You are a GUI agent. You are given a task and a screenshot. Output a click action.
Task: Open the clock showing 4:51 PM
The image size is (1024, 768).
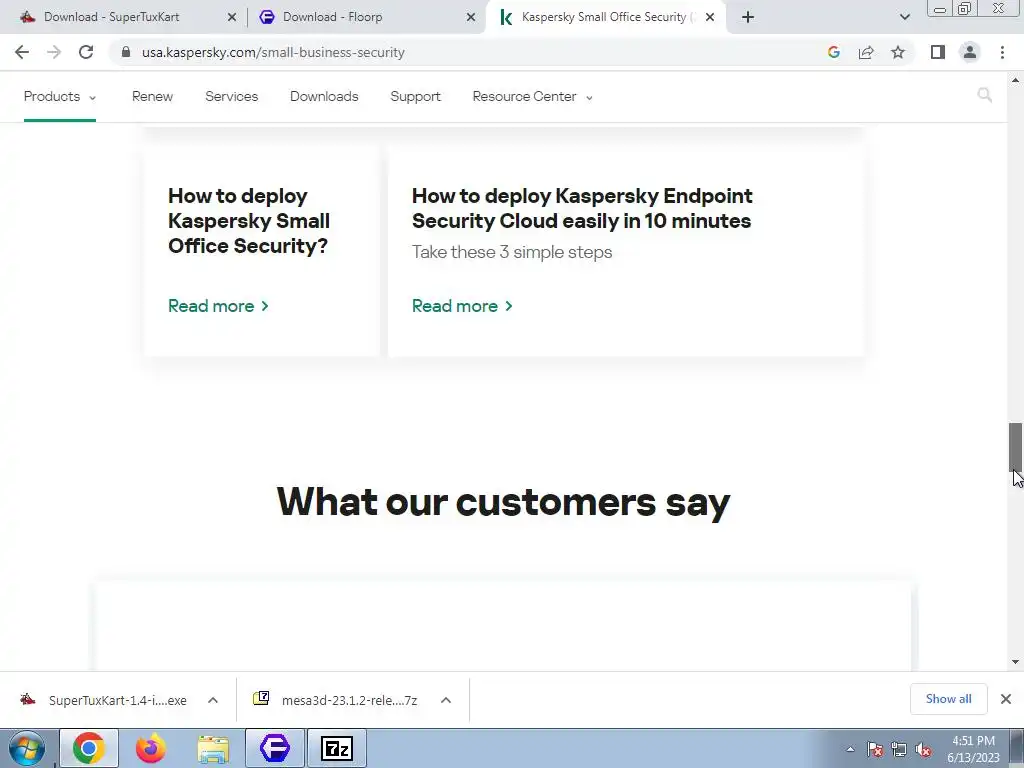973,749
